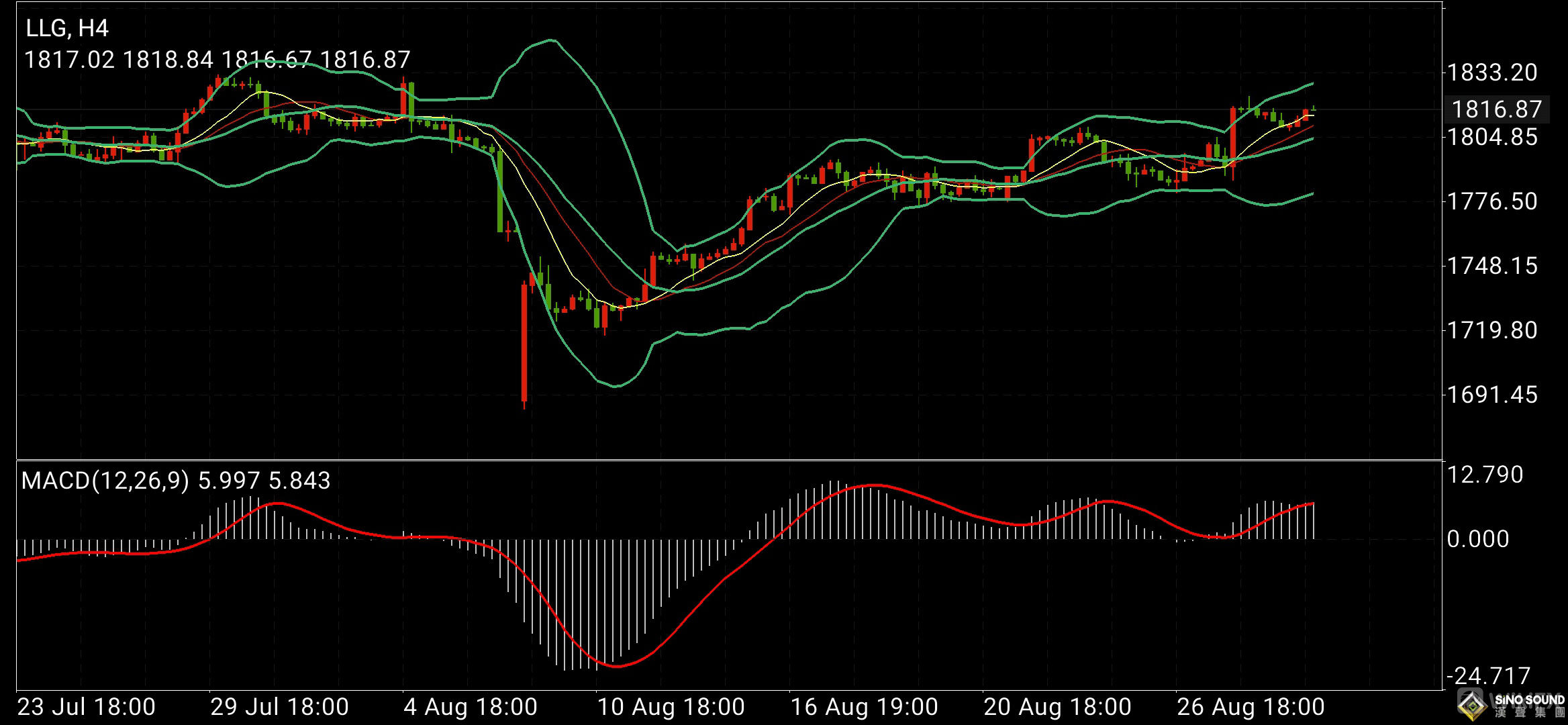Click the MACD 0.000 axis label

tap(1478, 539)
